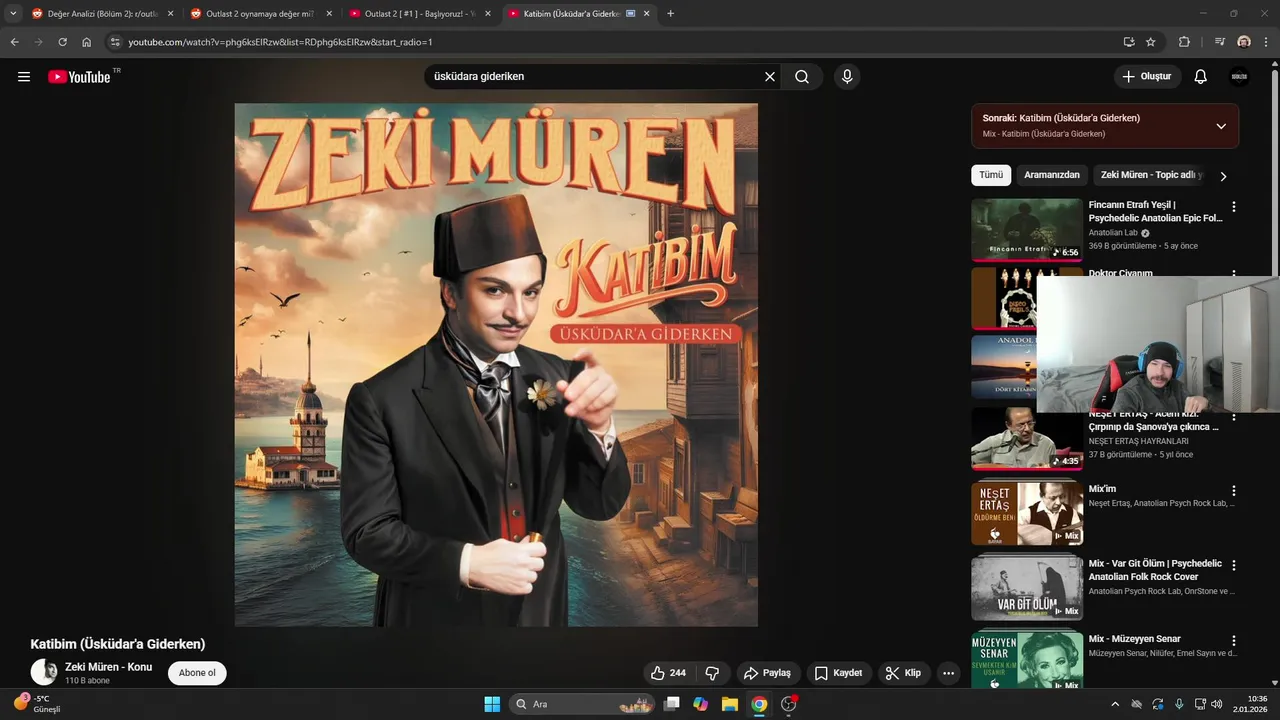Viewport: 1280px width, 720px height.
Task: Click the Klip clip button
Action: [x=904, y=673]
